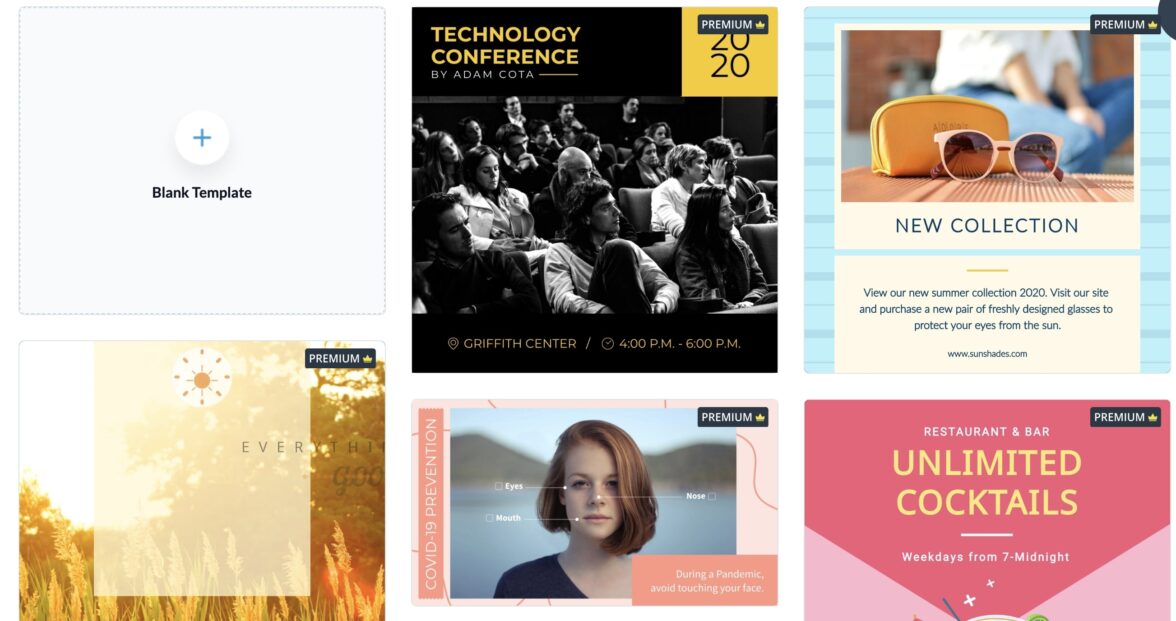Viewport: 1176px width, 621px height.
Task: Open the New Collection sunglasses template
Action: click(987, 190)
